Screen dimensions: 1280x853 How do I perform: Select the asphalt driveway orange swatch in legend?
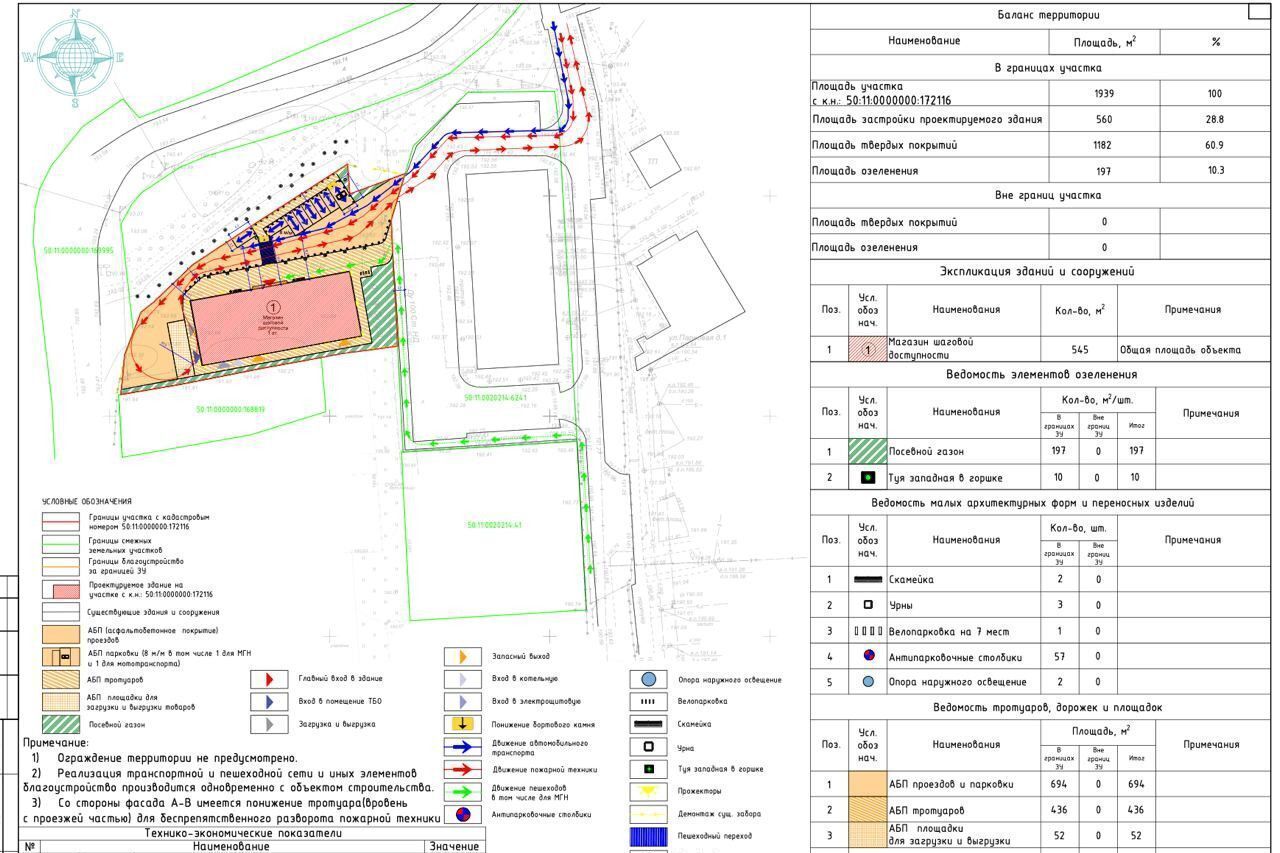coord(60,634)
